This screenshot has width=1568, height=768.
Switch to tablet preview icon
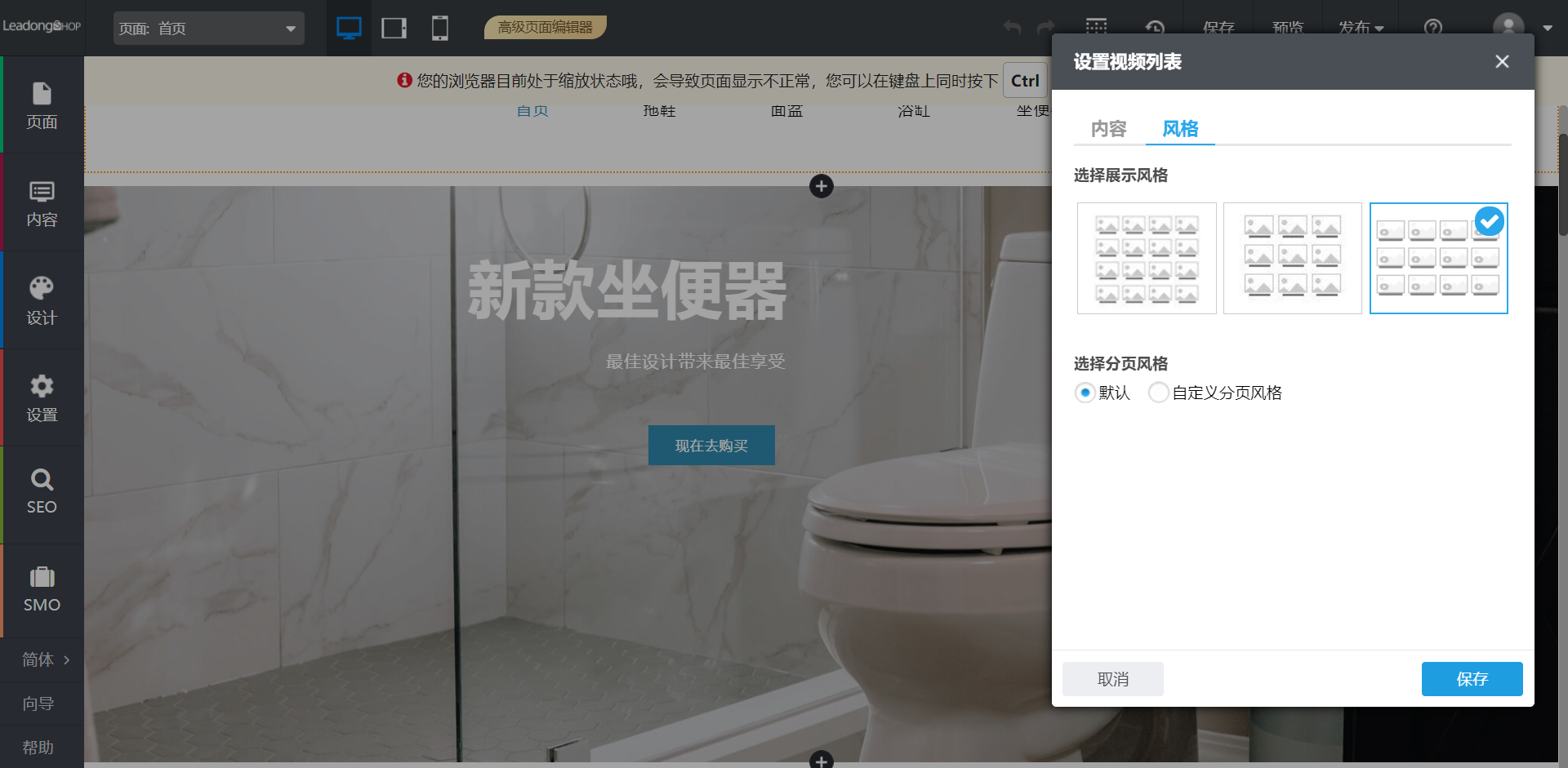click(394, 29)
